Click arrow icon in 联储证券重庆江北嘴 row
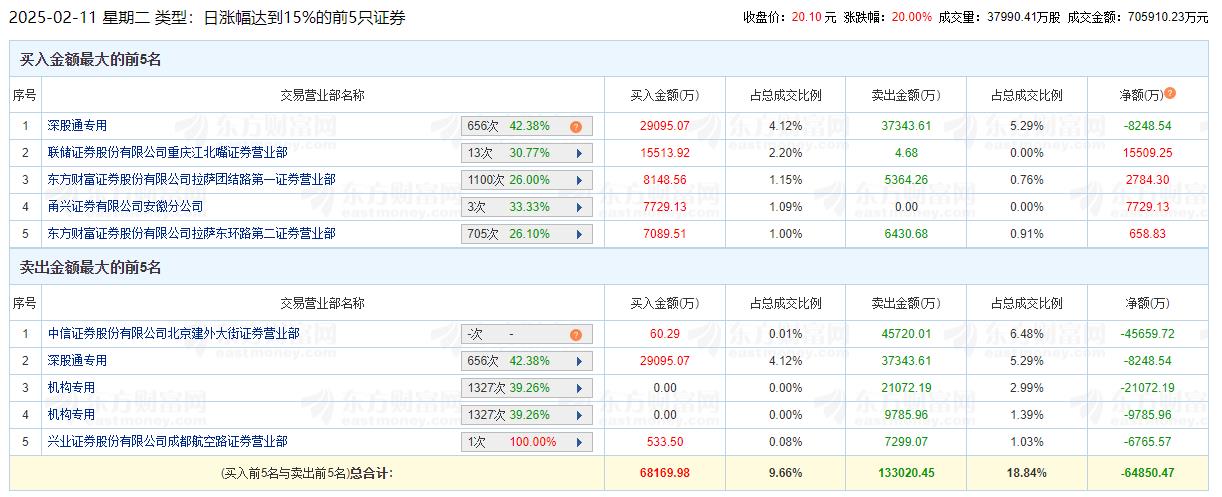Screen dimensions: 1222x497 pos(579,154)
